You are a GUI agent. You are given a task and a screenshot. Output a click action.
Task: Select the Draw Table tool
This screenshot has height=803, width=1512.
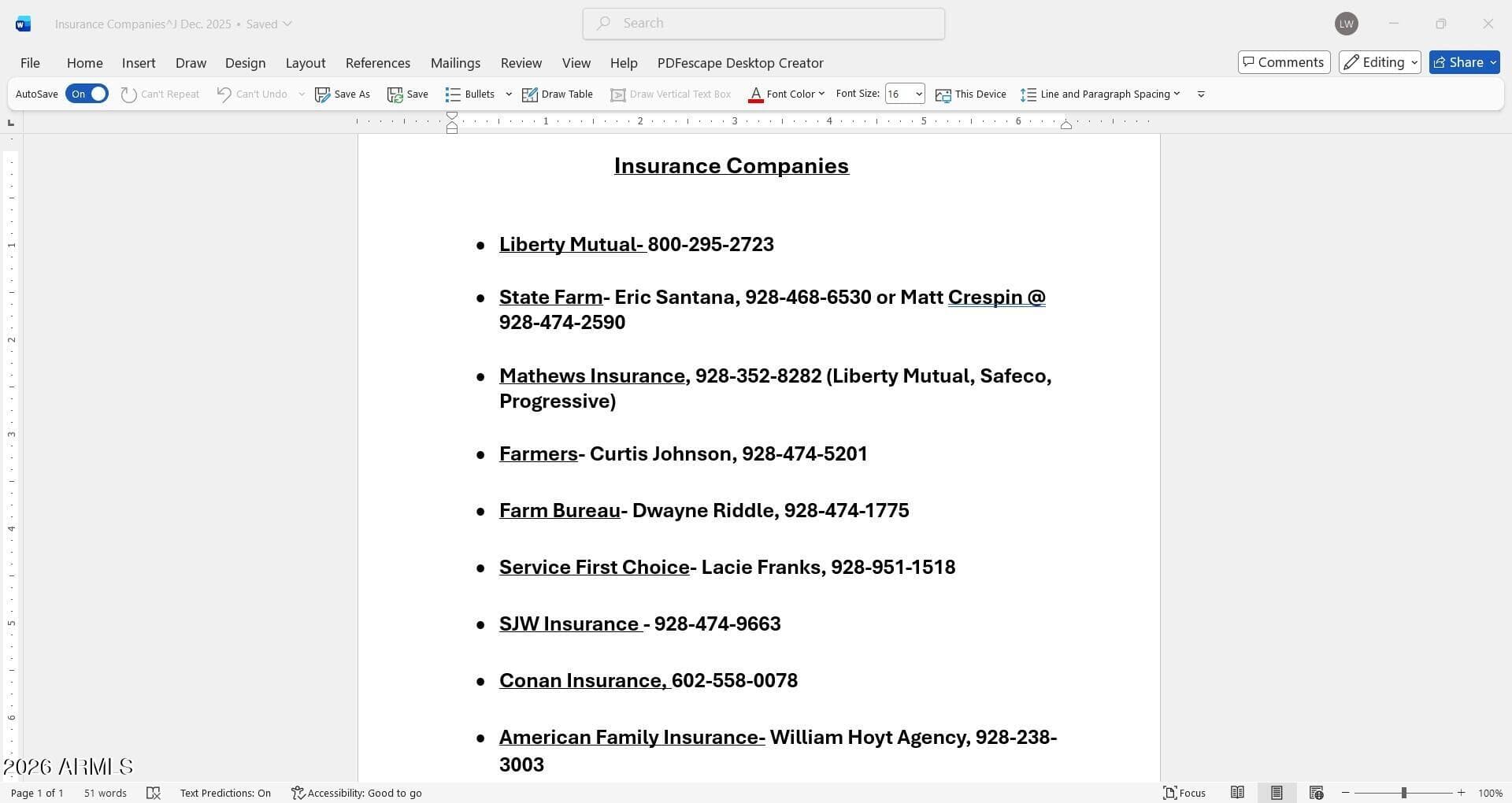[557, 94]
